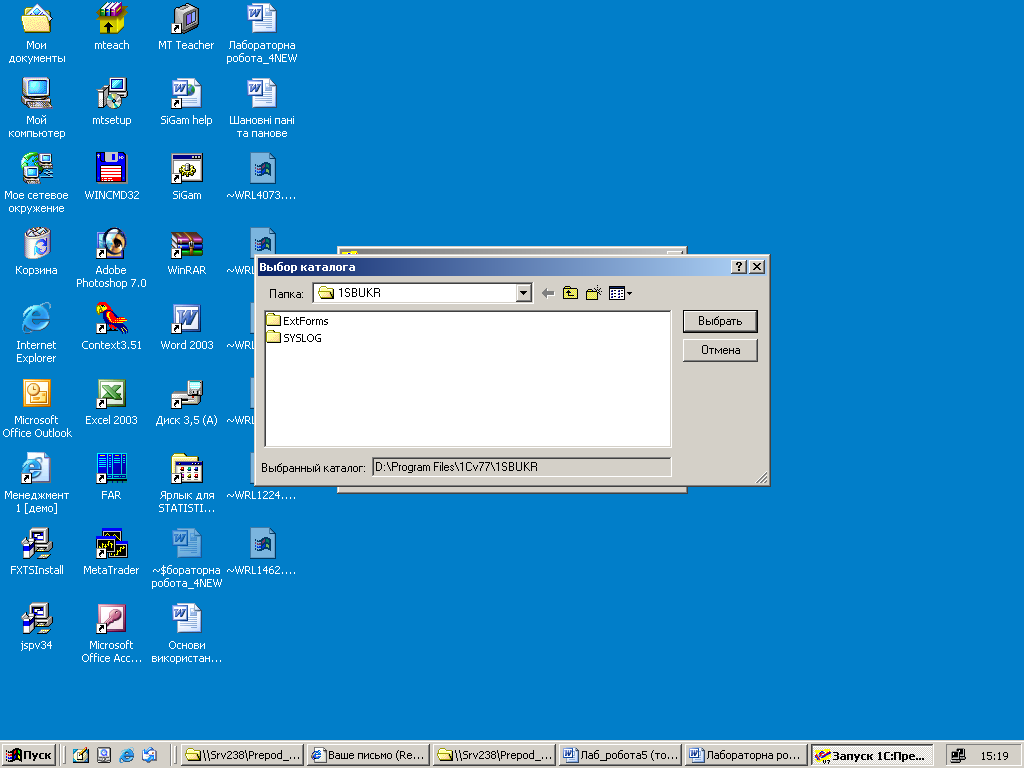Image resolution: width=1024 pixels, height=768 pixels.
Task: Select the Мое сетевое окружение icon
Action: tap(37, 183)
